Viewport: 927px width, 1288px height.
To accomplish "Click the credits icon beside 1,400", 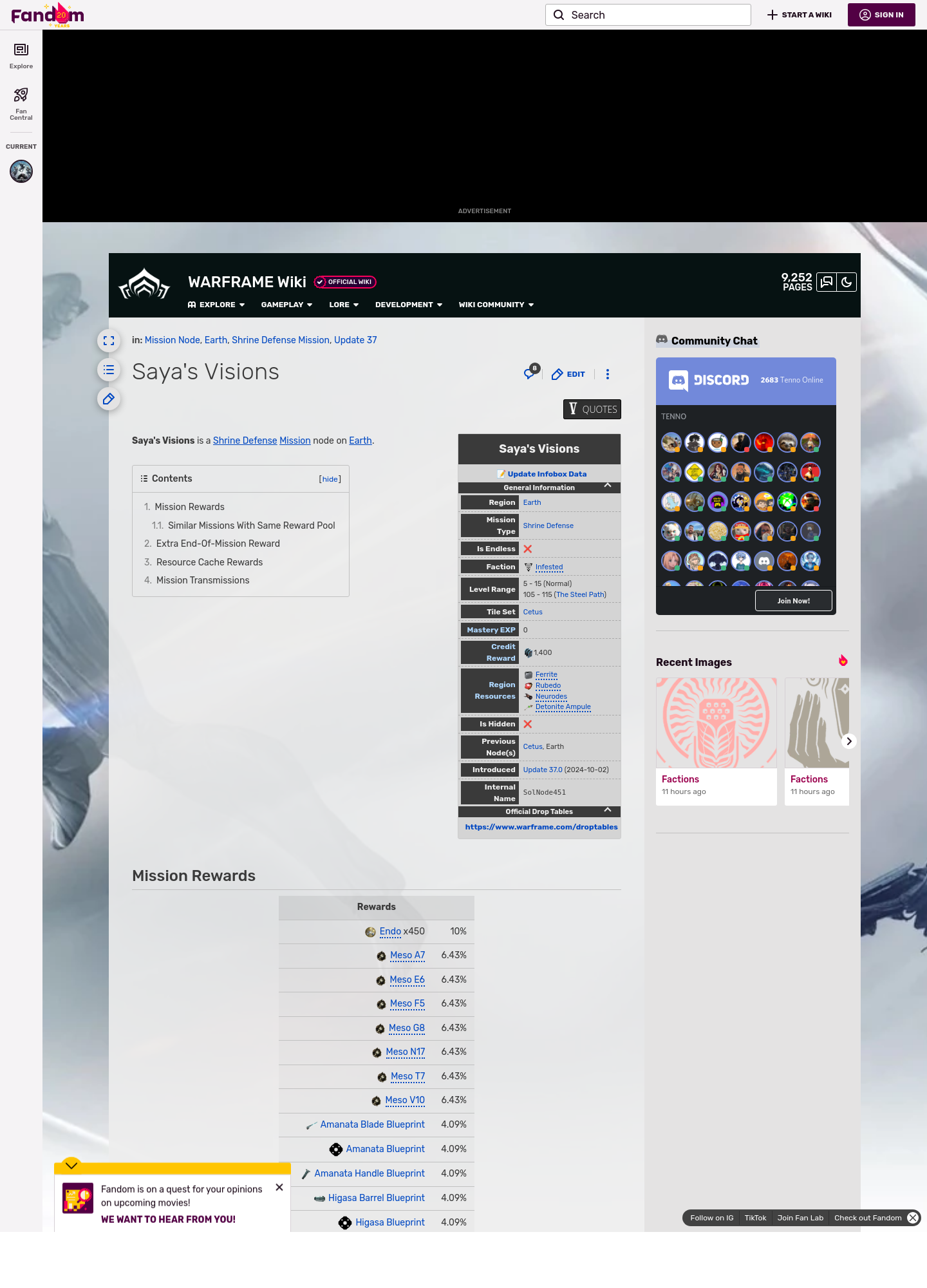I will 528,653.
